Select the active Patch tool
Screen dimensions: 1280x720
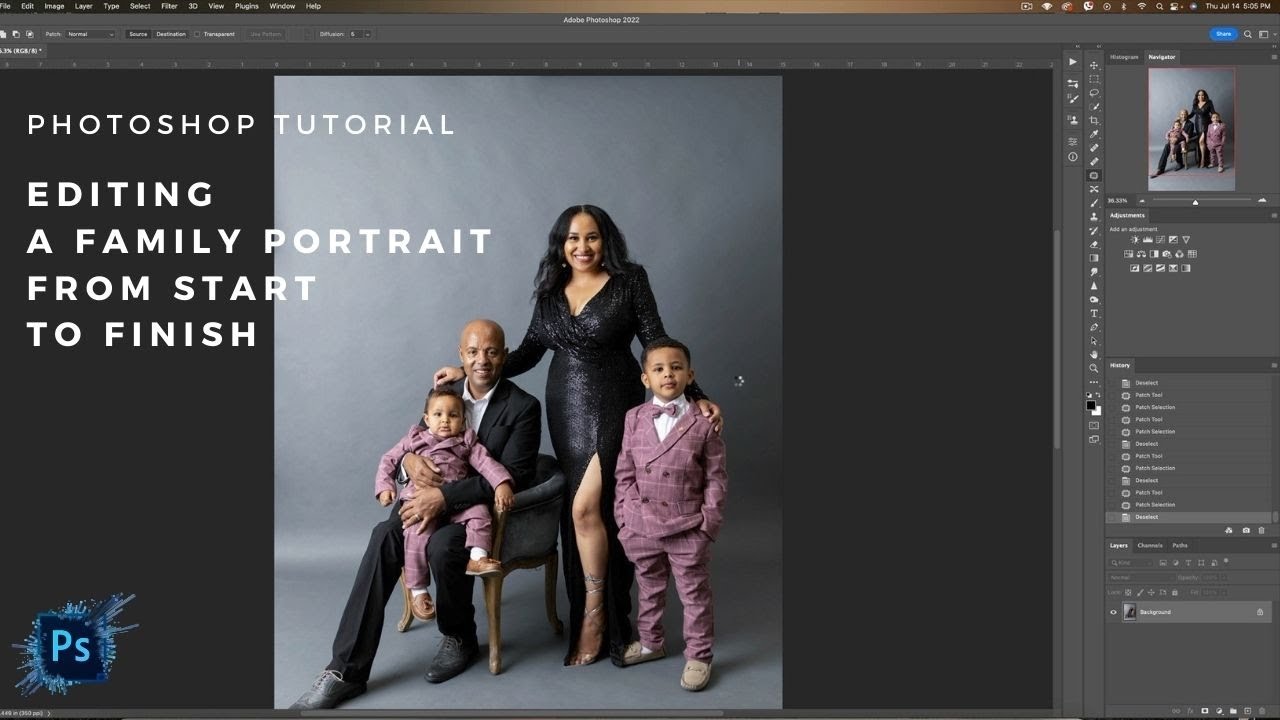point(1094,176)
